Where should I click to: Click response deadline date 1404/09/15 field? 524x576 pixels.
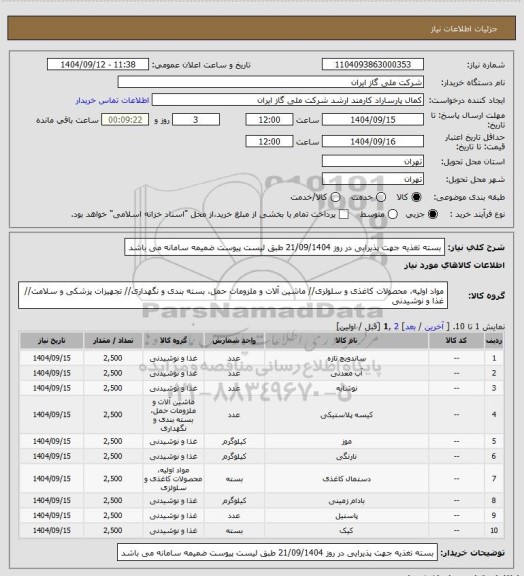pyautogui.click(x=373, y=120)
